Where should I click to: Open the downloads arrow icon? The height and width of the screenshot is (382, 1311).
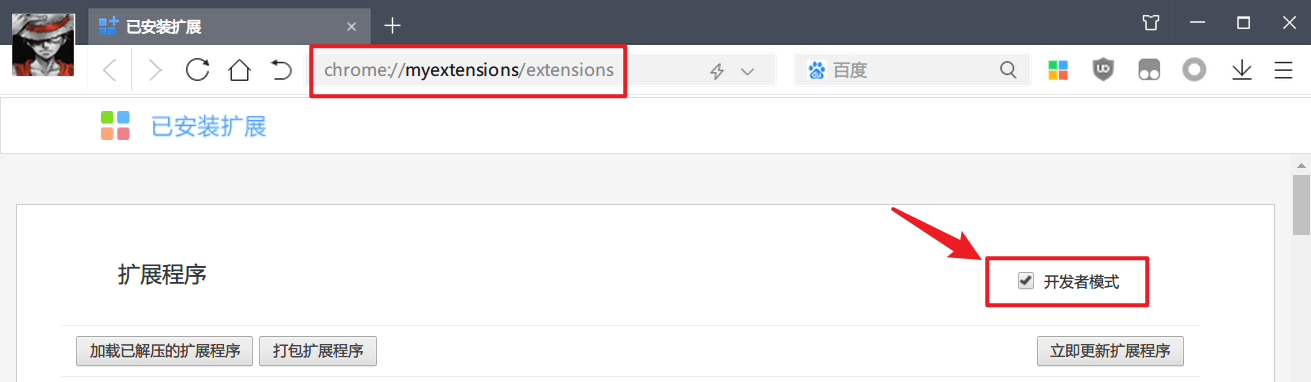tap(1242, 70)
